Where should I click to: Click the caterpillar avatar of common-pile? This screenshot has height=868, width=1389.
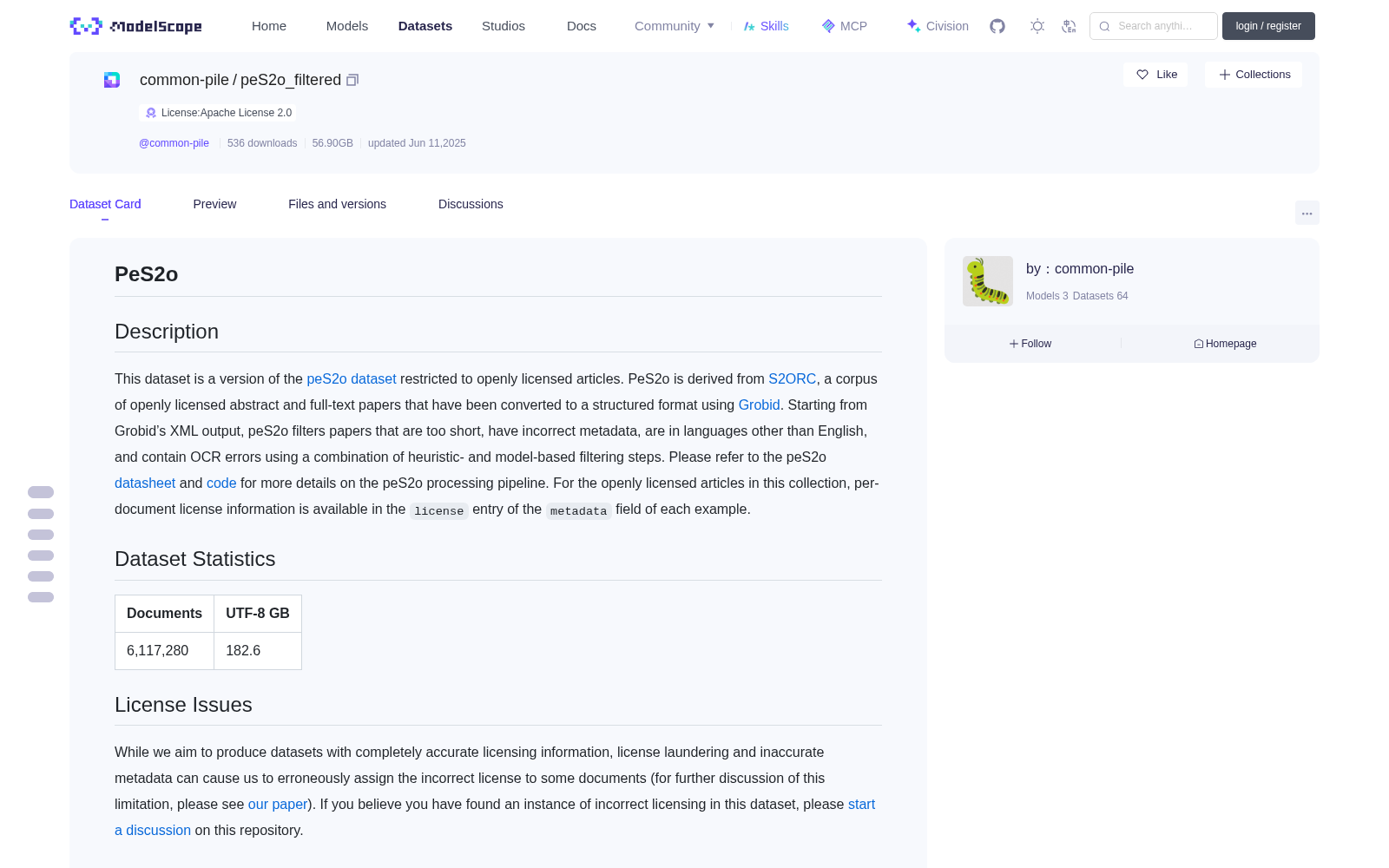click(988, 281)
